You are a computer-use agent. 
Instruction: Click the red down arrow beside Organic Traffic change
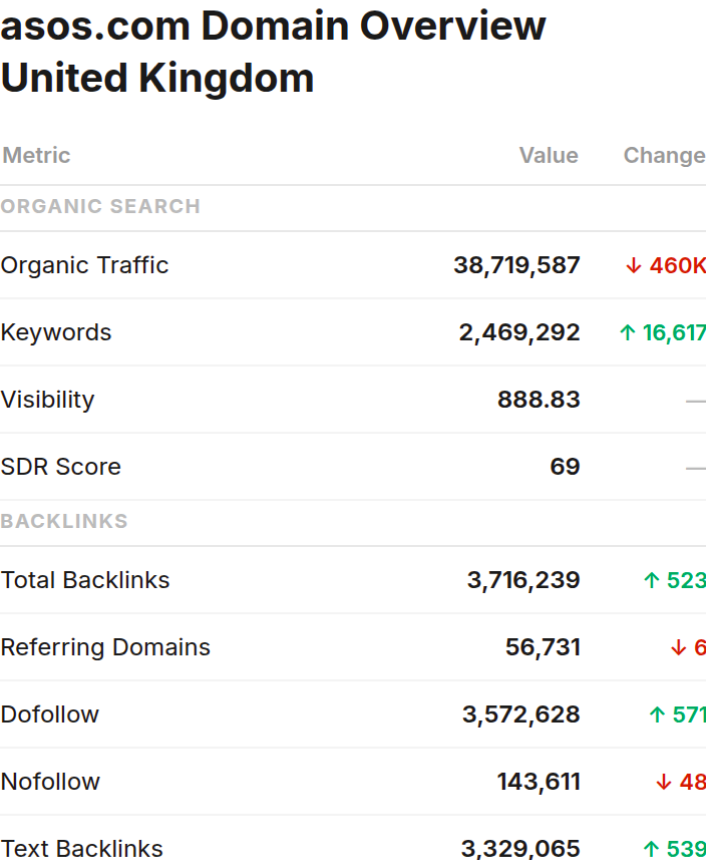633,266
